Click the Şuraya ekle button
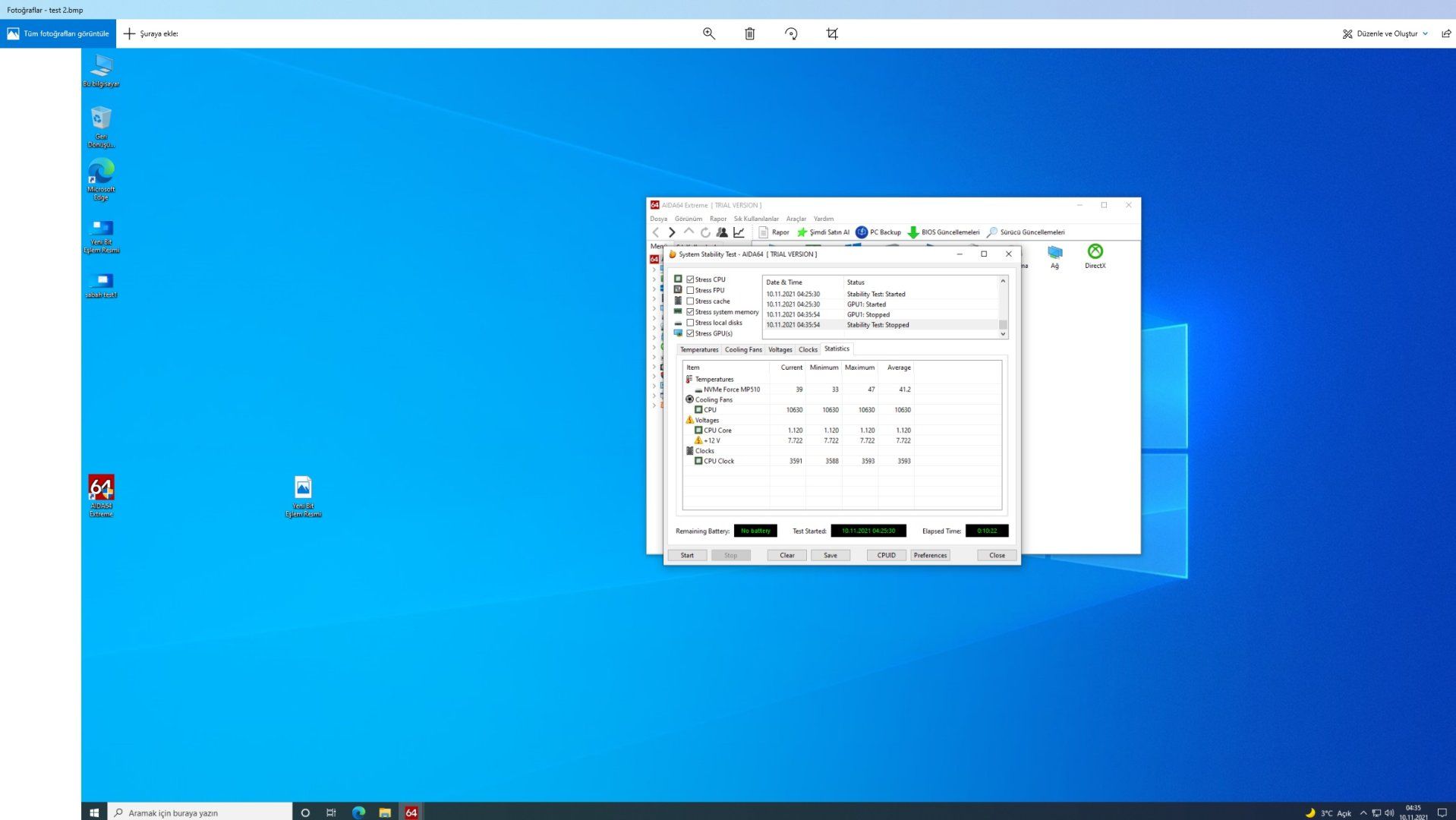This screenshot has height=820, width=1456. [x=151, y=33]
